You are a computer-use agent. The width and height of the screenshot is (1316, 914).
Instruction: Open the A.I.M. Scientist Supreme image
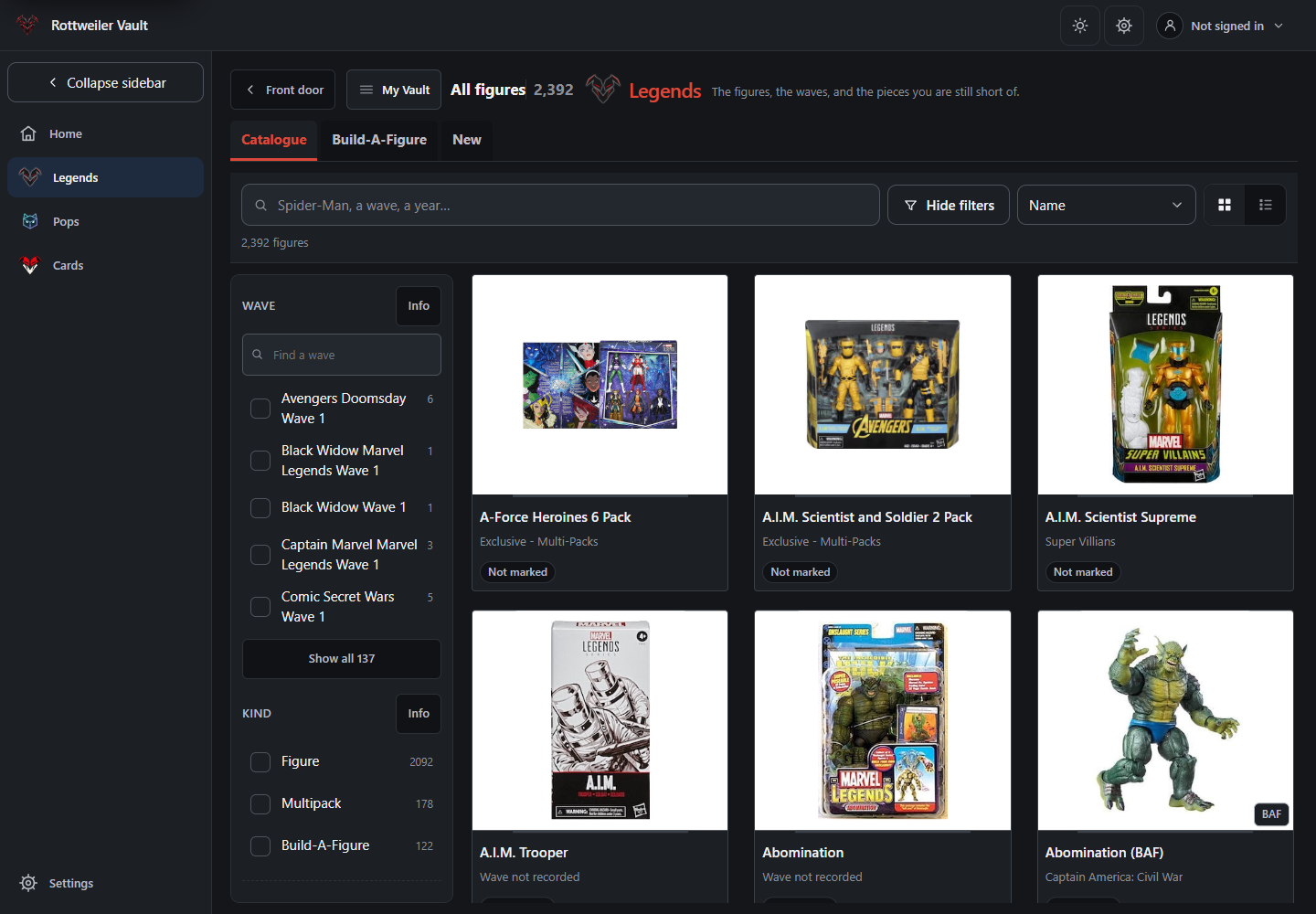coord(1165,385)
